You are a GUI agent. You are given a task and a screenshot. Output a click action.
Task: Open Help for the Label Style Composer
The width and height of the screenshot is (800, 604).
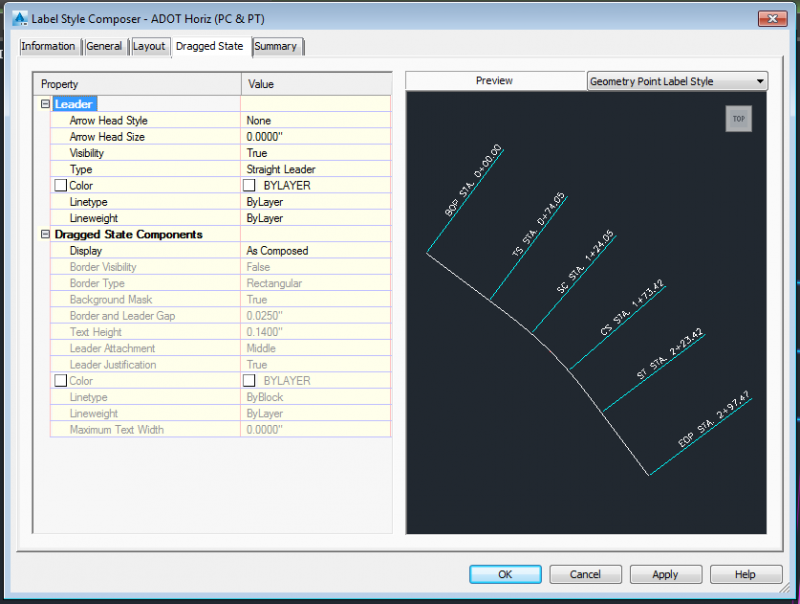tap(746, 574)
